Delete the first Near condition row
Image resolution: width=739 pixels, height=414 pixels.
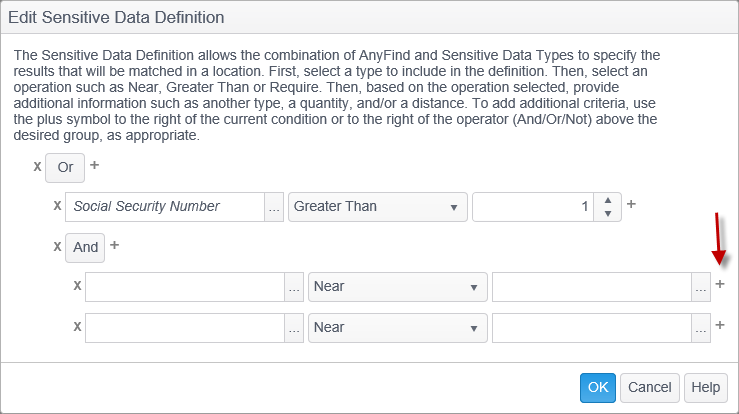[x=77, y=286]
